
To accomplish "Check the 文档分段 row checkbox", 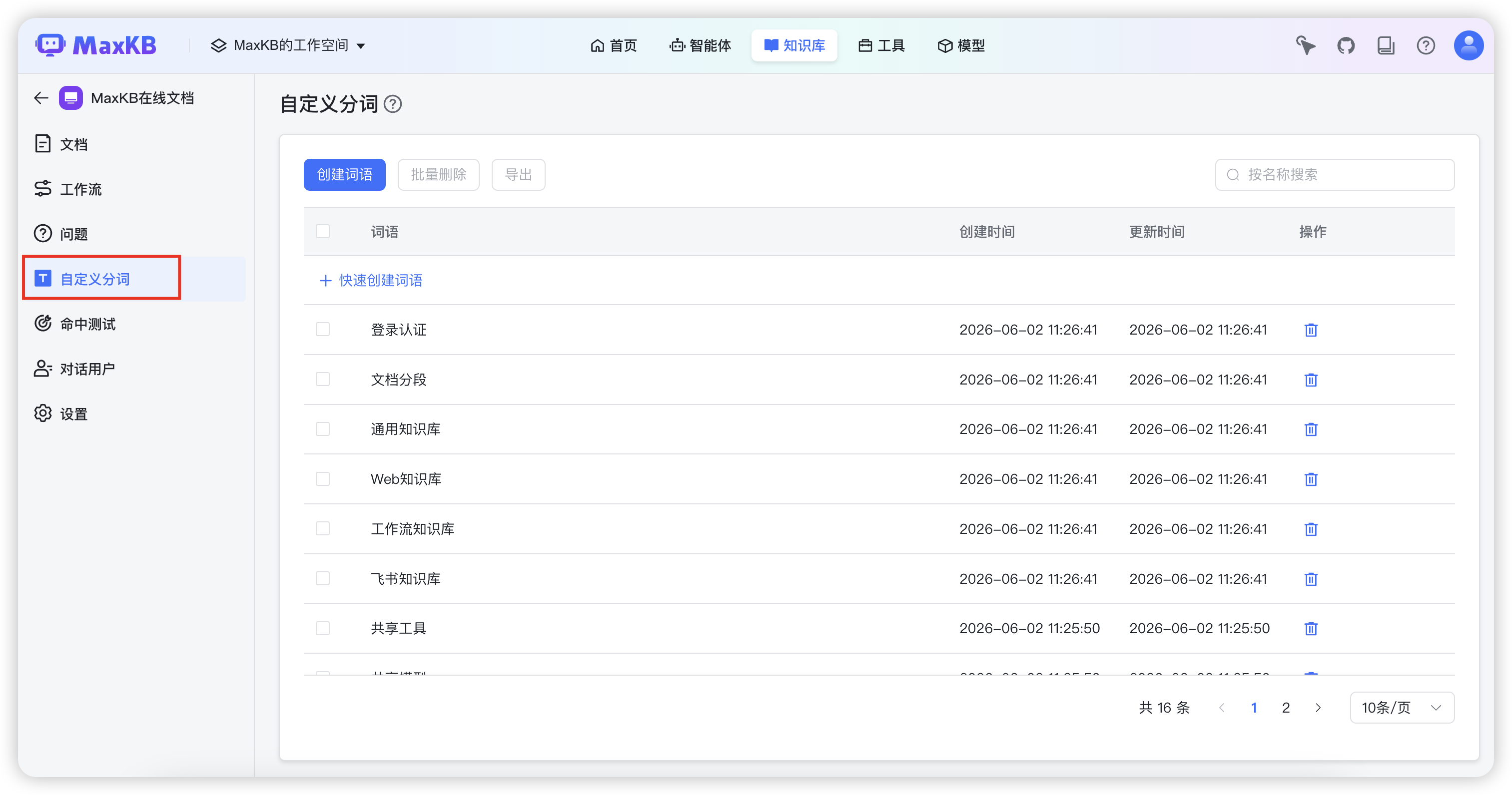I will (x=323, y=379).
